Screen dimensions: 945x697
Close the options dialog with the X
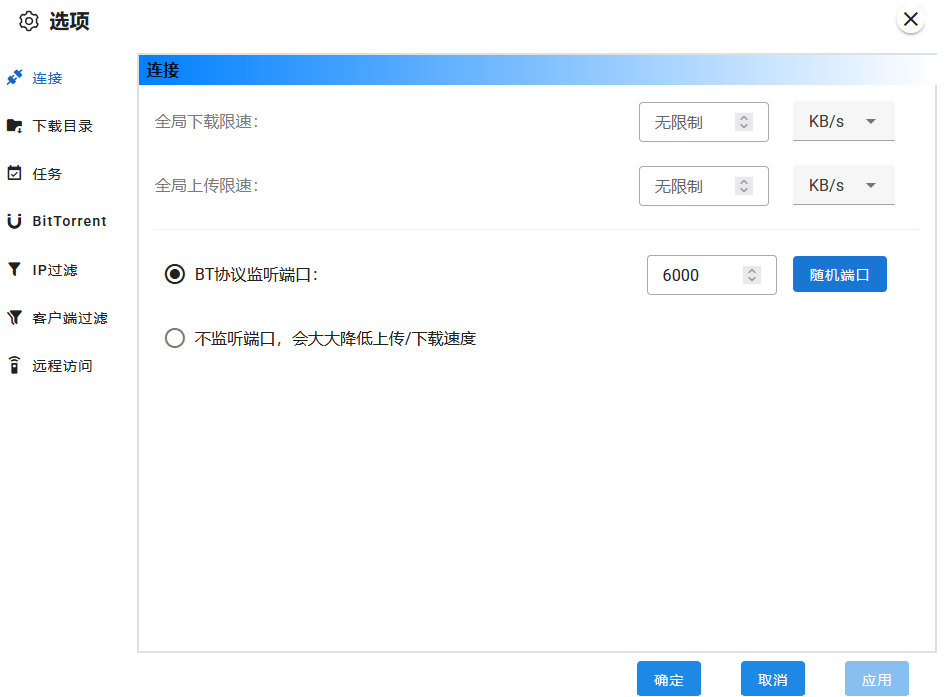(910, 19)
